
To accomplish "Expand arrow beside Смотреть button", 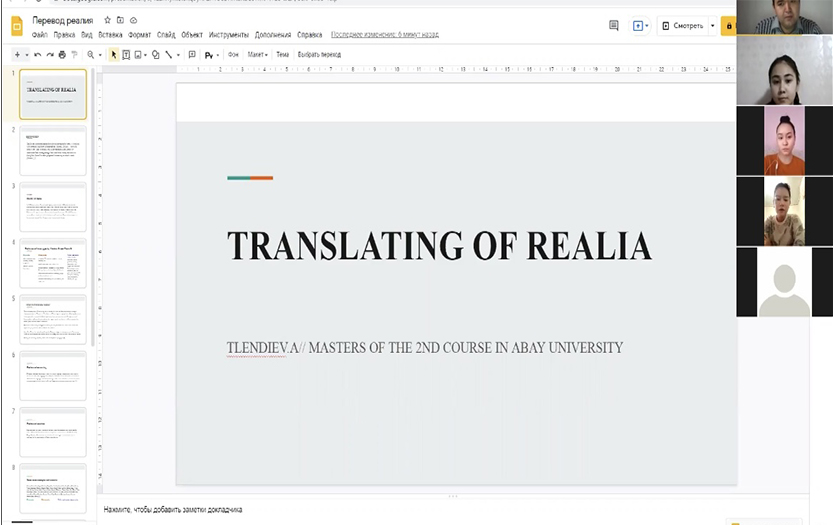I will click(x=713, y=26).
